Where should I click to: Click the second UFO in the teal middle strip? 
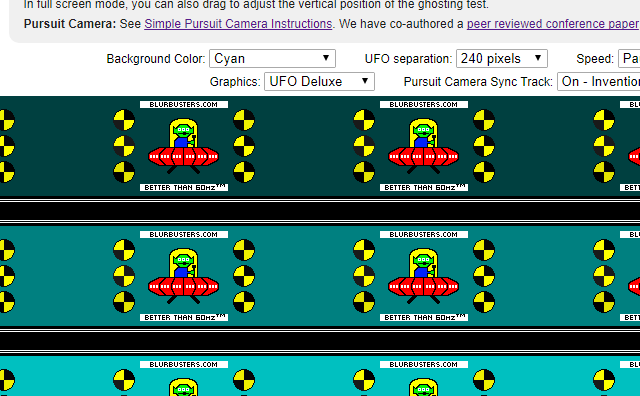click(x=423, y=276)
